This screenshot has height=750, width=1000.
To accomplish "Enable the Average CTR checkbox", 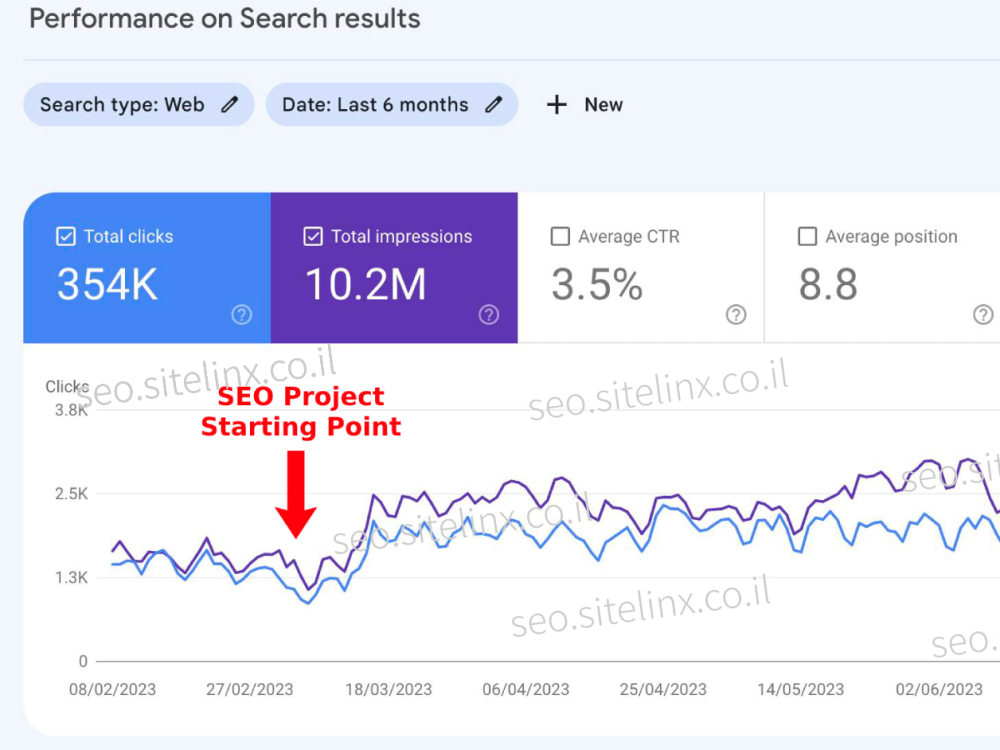I will coord(560,237).
